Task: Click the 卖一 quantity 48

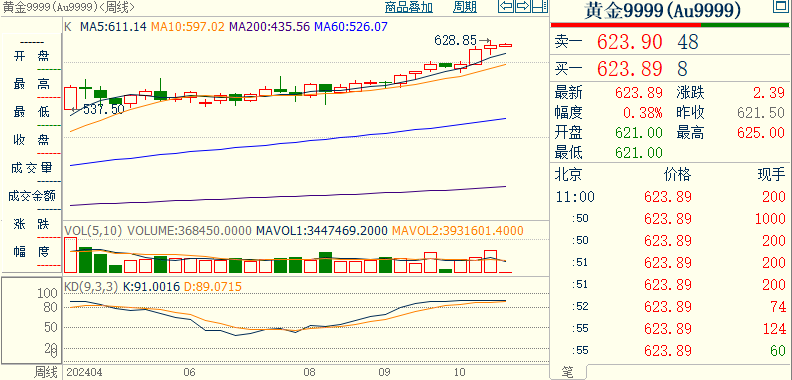Action: (x=688, y=42)
